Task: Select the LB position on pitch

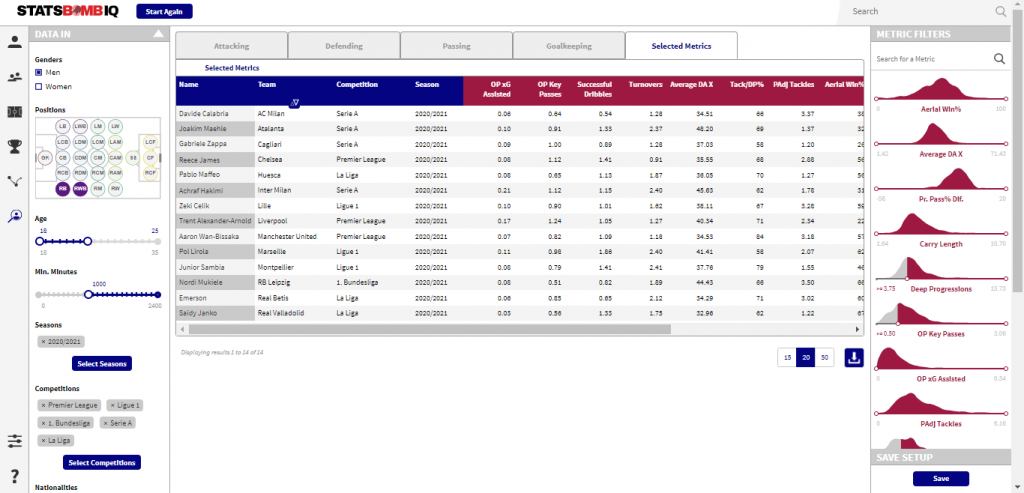Action: click(63, 126)
